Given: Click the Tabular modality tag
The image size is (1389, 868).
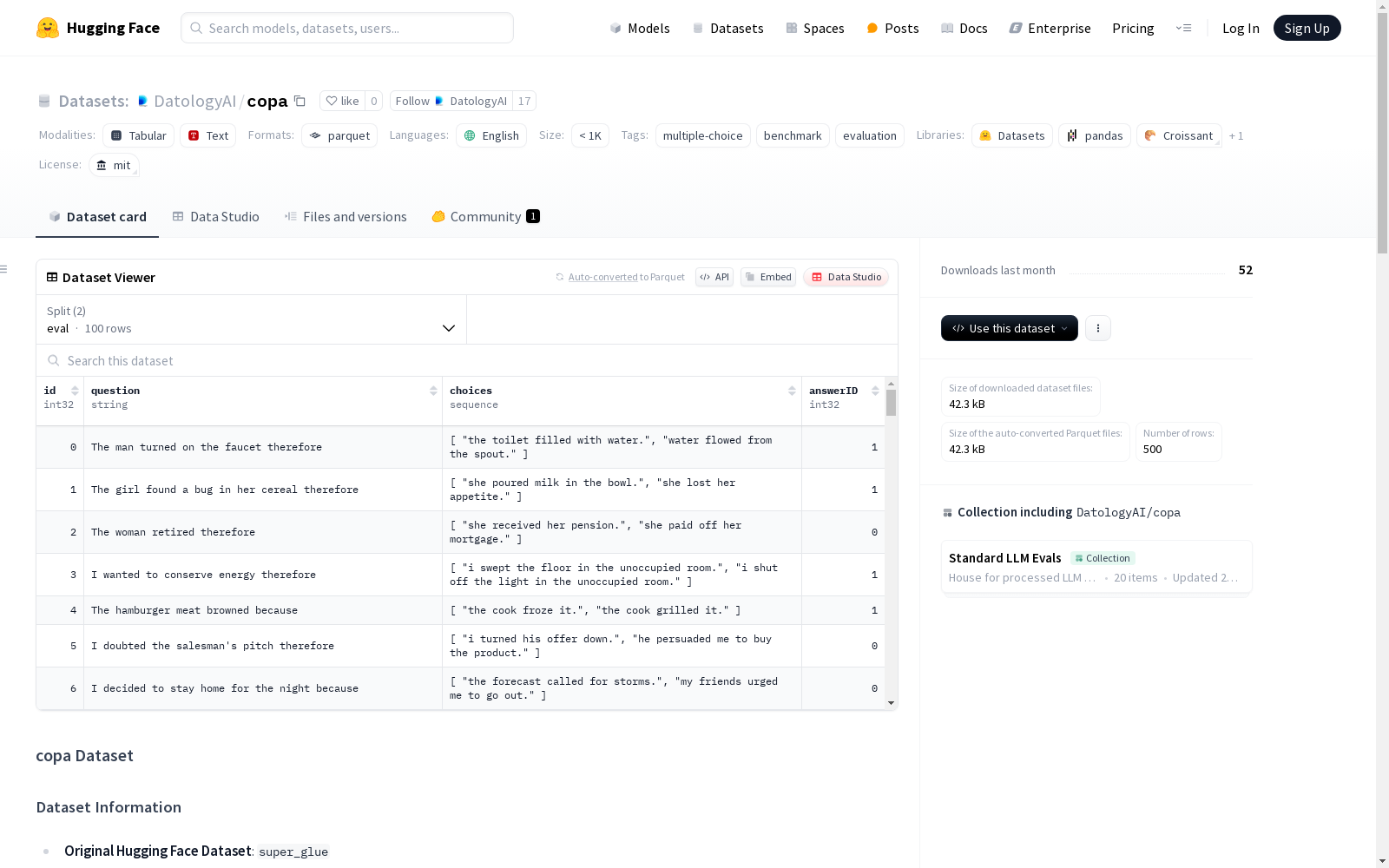Looking at the screenshot, I should pyautogui.click(x=139, y=135).
